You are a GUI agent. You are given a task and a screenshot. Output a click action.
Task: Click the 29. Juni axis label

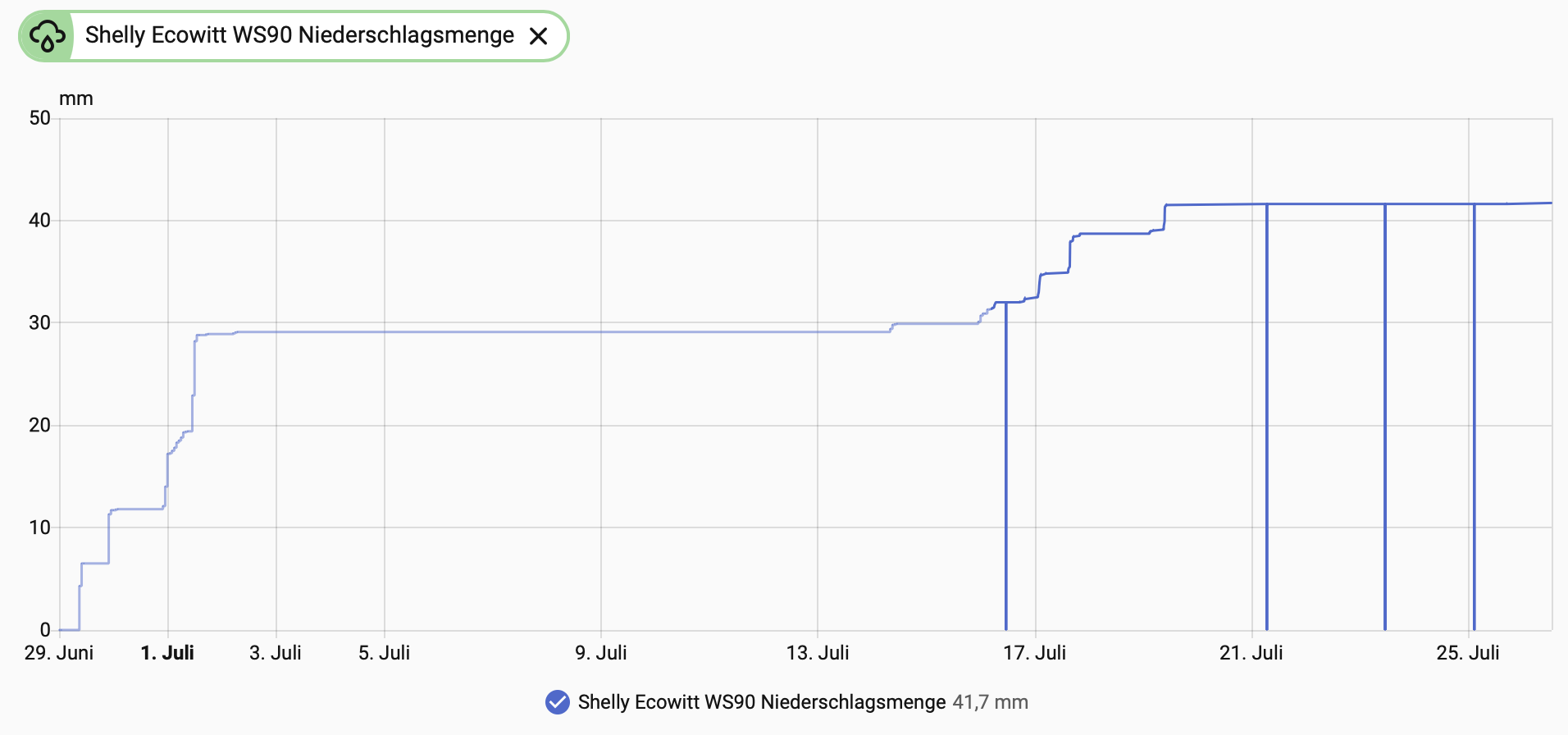click(59, 653)
